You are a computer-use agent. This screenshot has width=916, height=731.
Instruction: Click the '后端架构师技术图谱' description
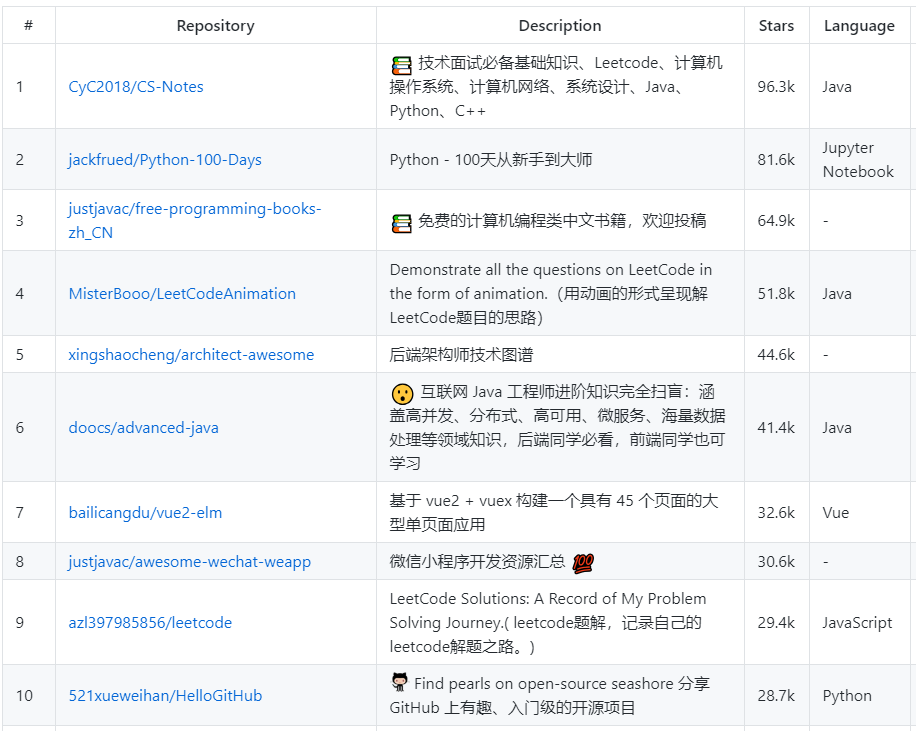click(461, 355)
